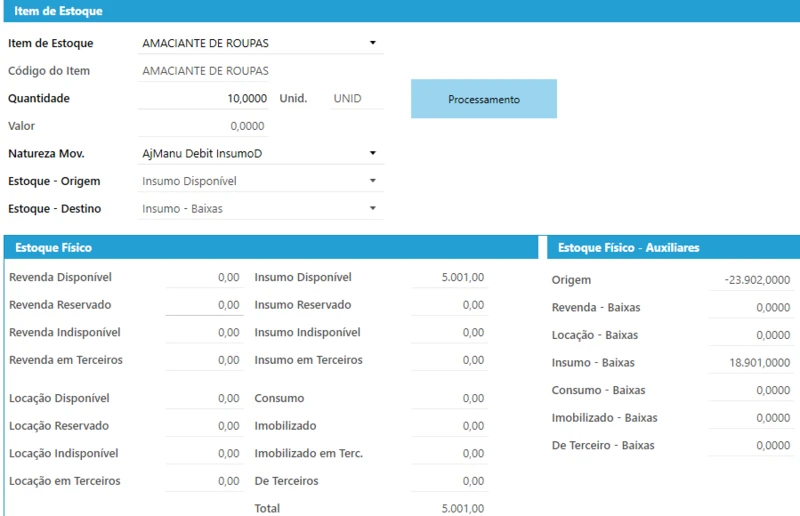Click the Locação Indisponível value field
Viewport: 800px width, 516px height.
coord(205,453)
